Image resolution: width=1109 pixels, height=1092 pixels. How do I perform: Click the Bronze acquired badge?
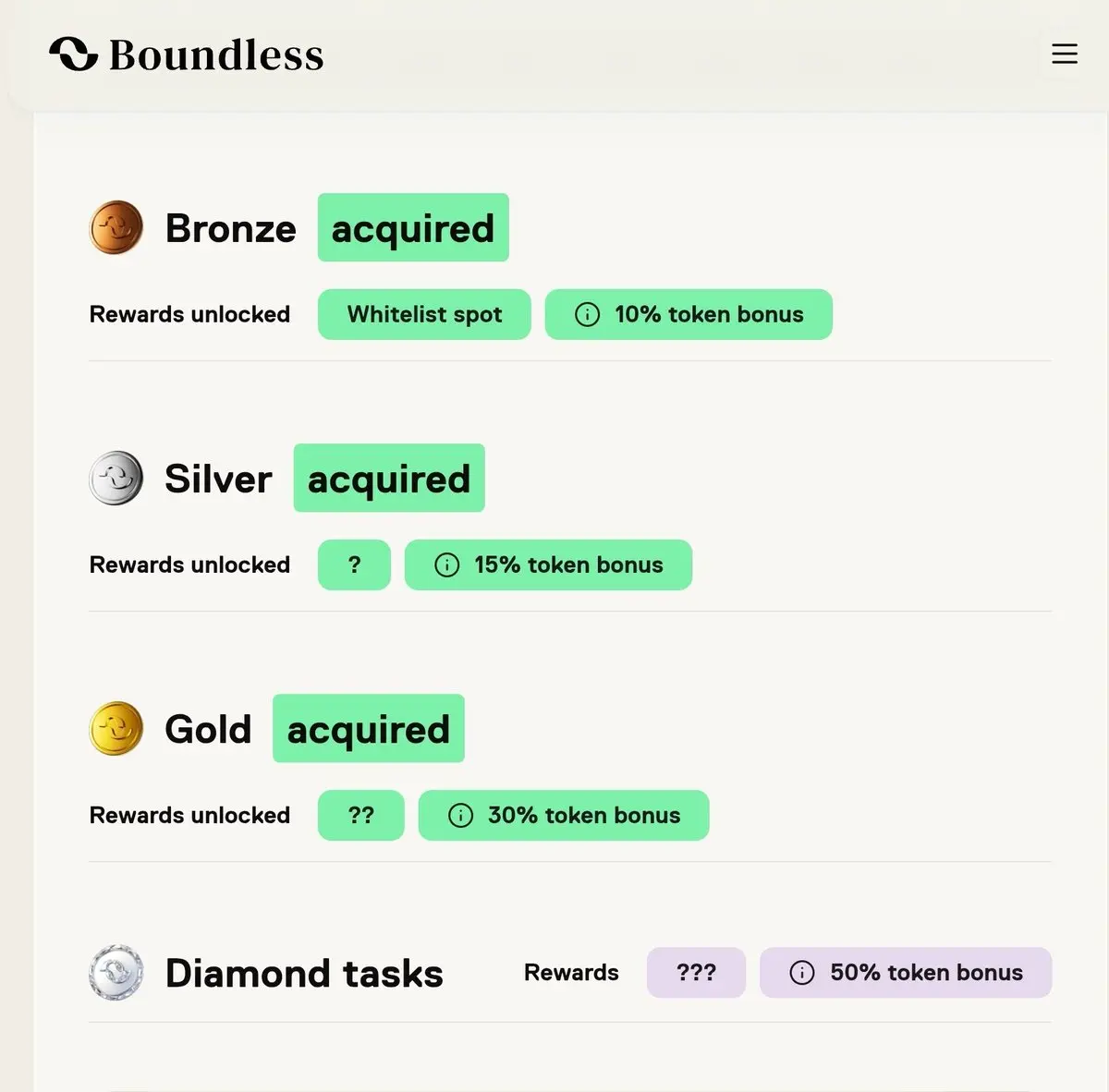coord(413,227)
